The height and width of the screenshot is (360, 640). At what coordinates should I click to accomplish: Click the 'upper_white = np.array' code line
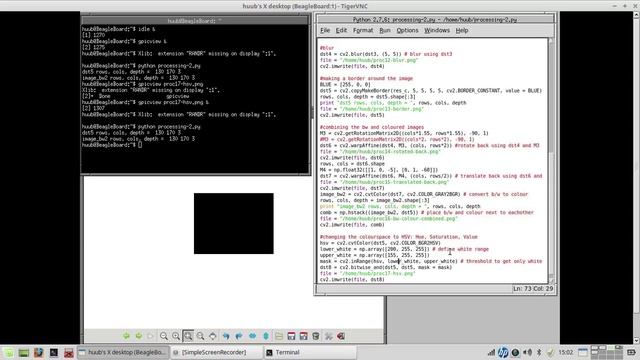pyautogui.click(x=374, y=255)
